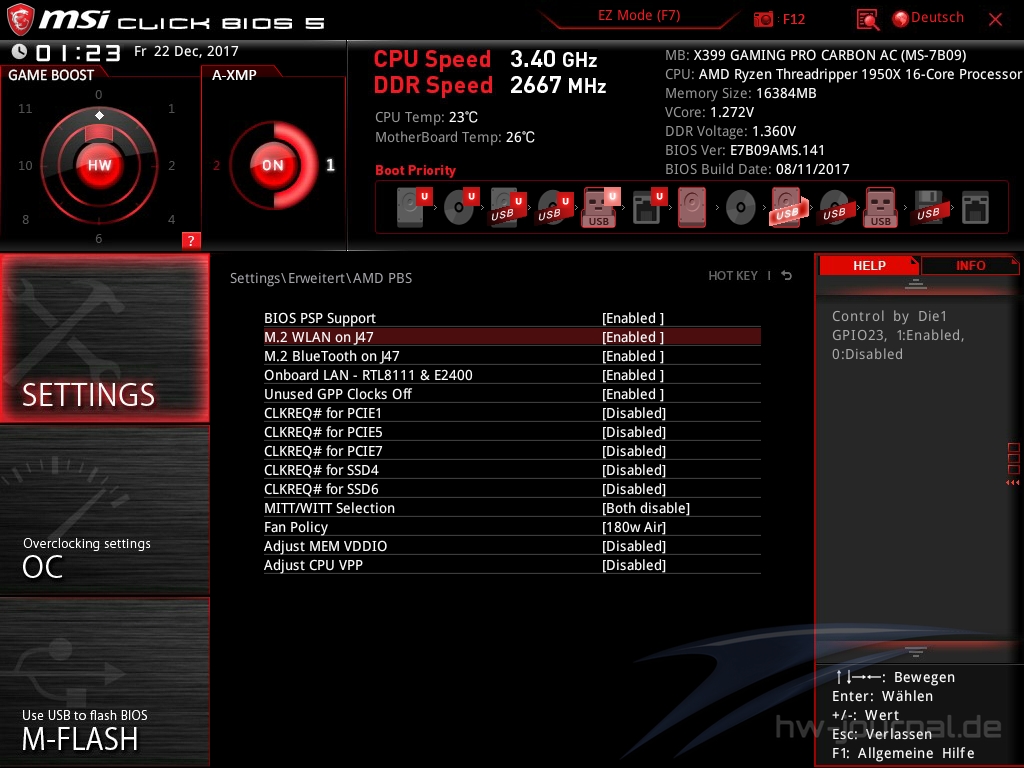The image size is (1024, 768).
Task: Click the Boot Priority heading
Action: coord(415,170)
